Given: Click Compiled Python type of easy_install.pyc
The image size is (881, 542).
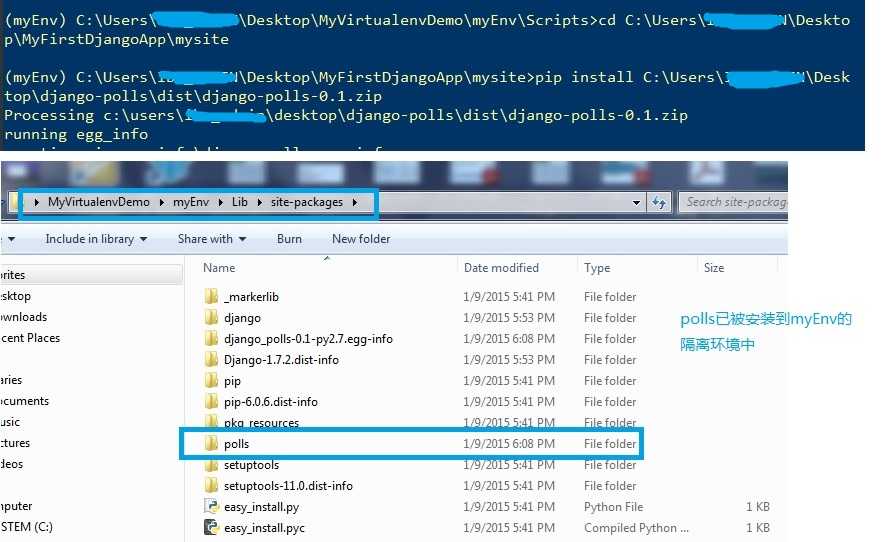Looking at the screenshot, I should tap(636, 528).
